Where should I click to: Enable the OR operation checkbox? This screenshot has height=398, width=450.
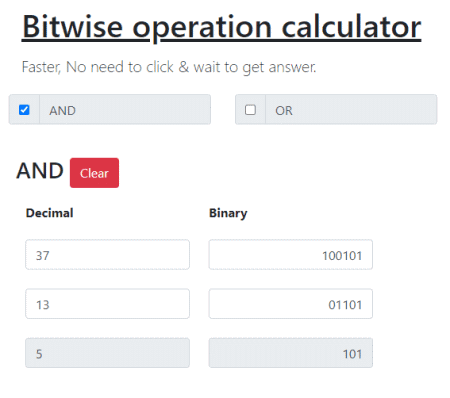(250, 110)
